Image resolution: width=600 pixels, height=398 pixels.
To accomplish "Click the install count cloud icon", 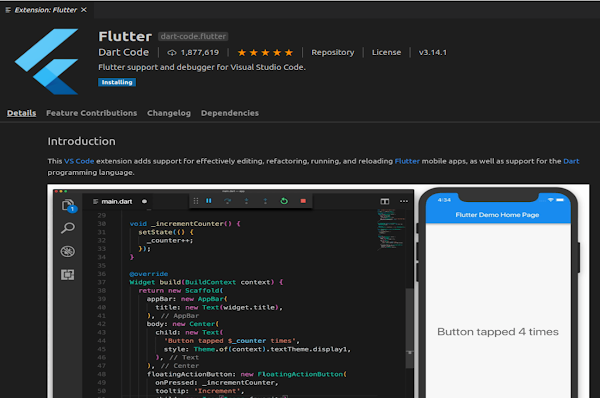I will pyautogui.click(x=172, y=52).
